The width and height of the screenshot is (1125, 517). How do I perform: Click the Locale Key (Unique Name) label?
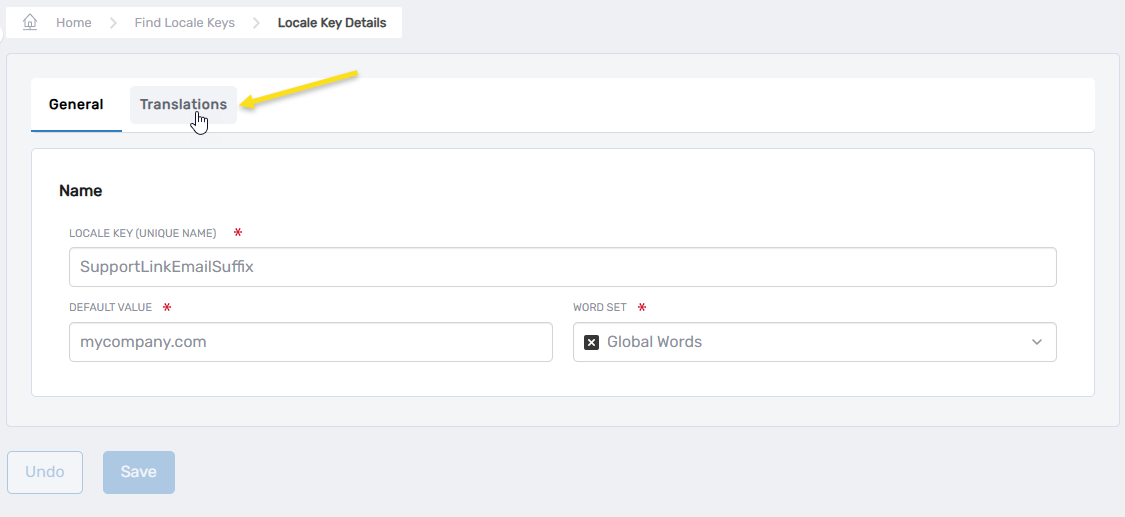point(142,233)
